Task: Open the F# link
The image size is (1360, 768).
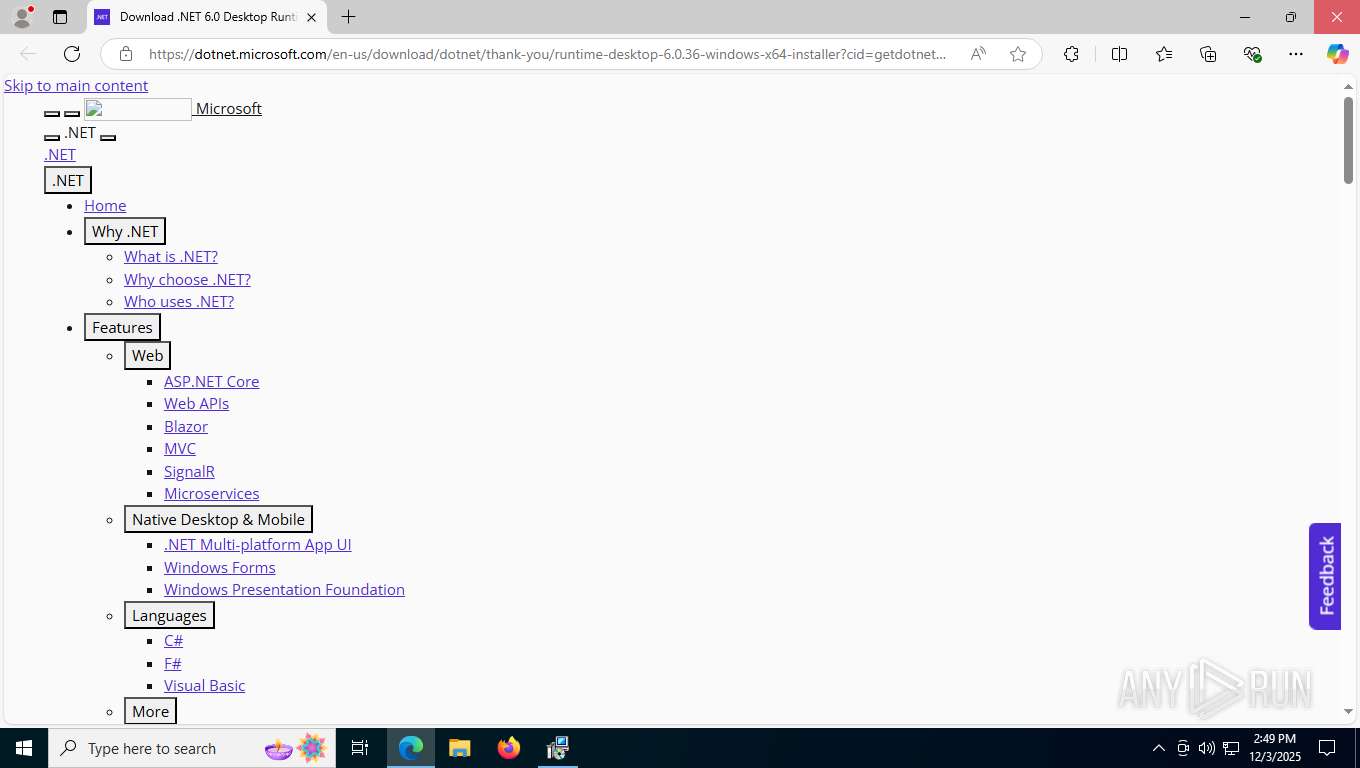Action: pos(173,664)
